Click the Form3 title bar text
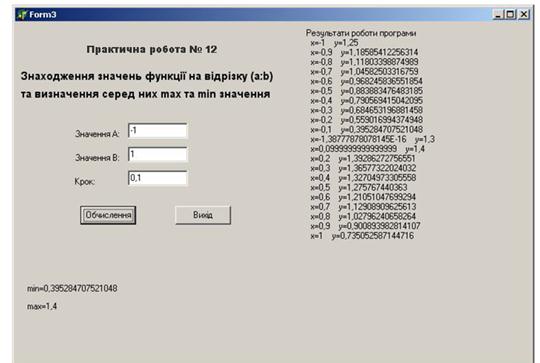Image resolution: width=540 pixels, height=363 pixels. [x=43, y=14]
